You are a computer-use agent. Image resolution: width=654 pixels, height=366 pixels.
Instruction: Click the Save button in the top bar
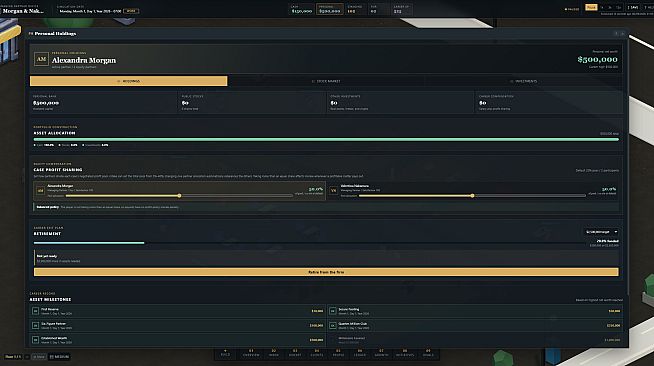[x=633, y=8]
